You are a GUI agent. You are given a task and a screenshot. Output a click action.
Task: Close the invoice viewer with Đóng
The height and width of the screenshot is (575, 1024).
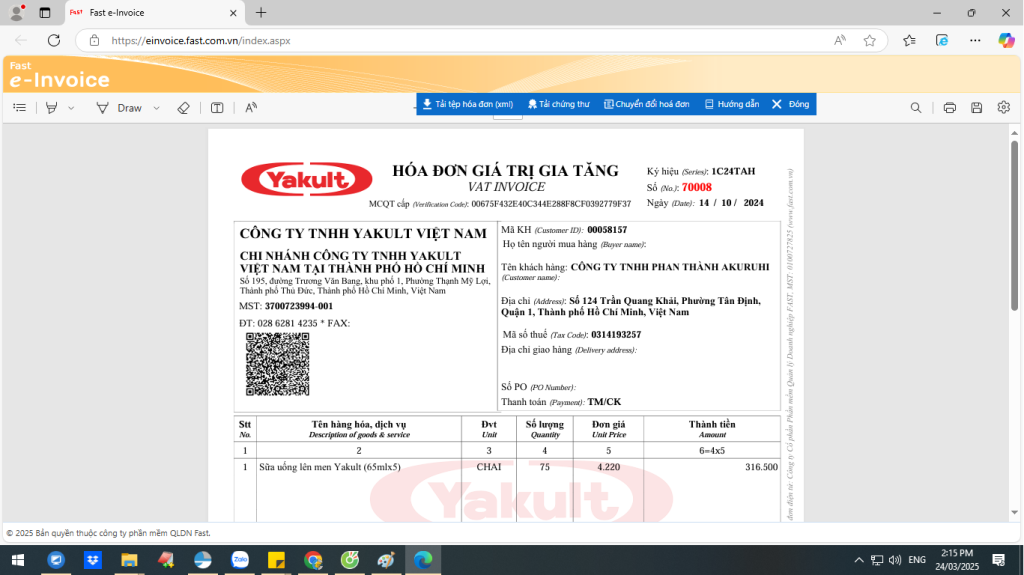pyautogui.click(x=790, y=104)
